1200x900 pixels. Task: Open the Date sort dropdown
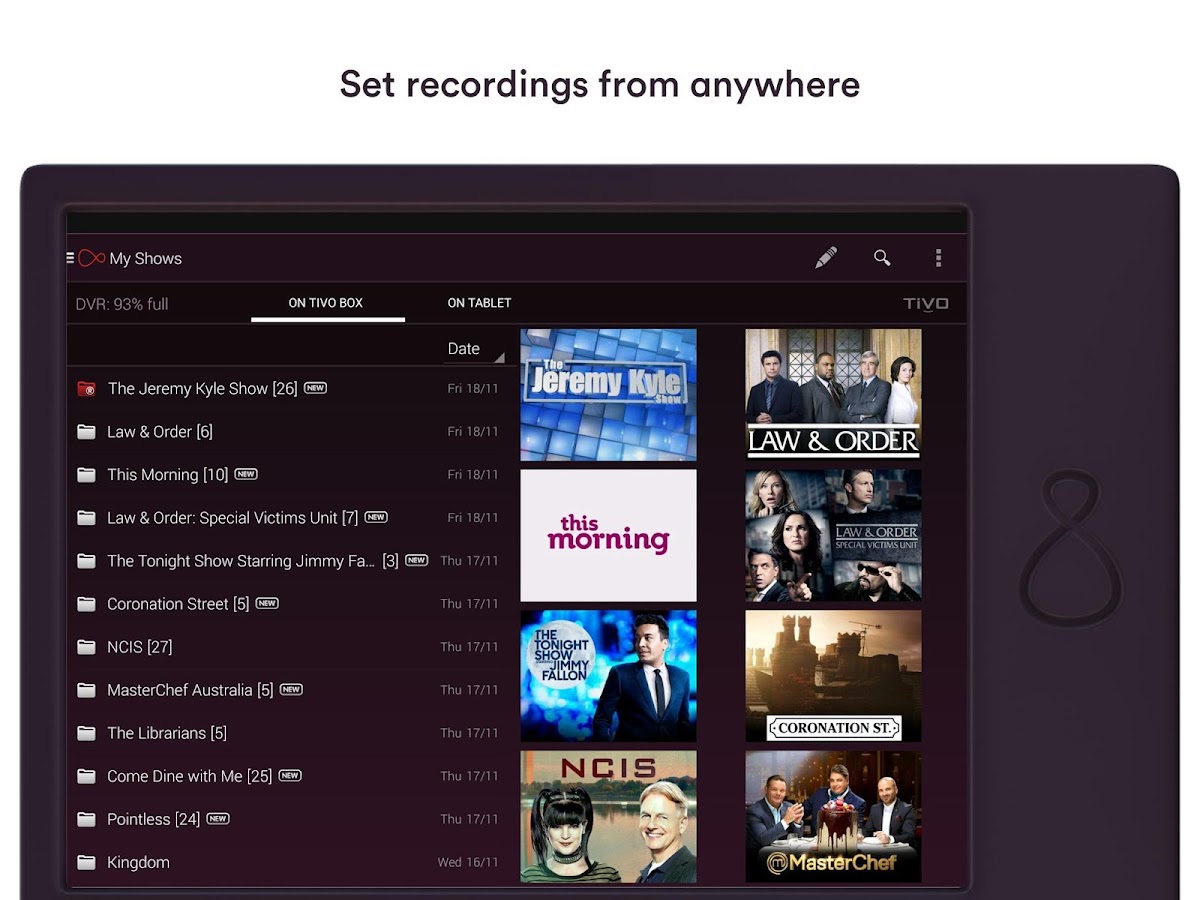pyautogui.click(x=474, y=349)
